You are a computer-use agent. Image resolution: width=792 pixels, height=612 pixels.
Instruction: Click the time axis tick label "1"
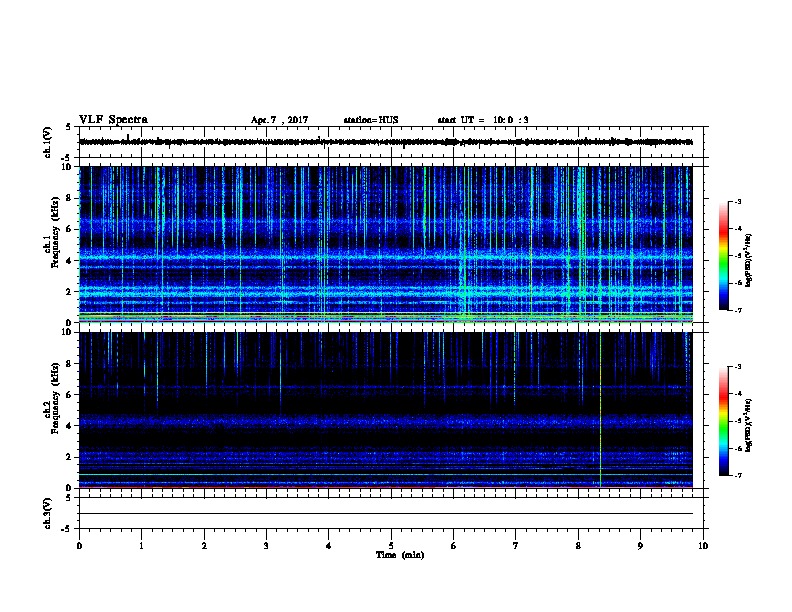point(141,546)
